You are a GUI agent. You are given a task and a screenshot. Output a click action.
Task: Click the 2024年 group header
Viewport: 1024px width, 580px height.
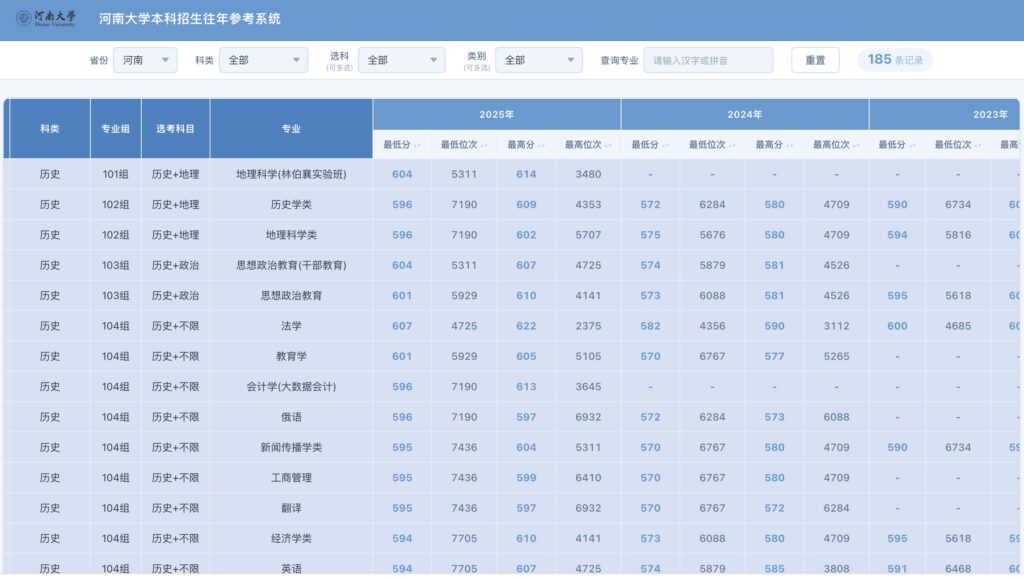coord(744,114)
